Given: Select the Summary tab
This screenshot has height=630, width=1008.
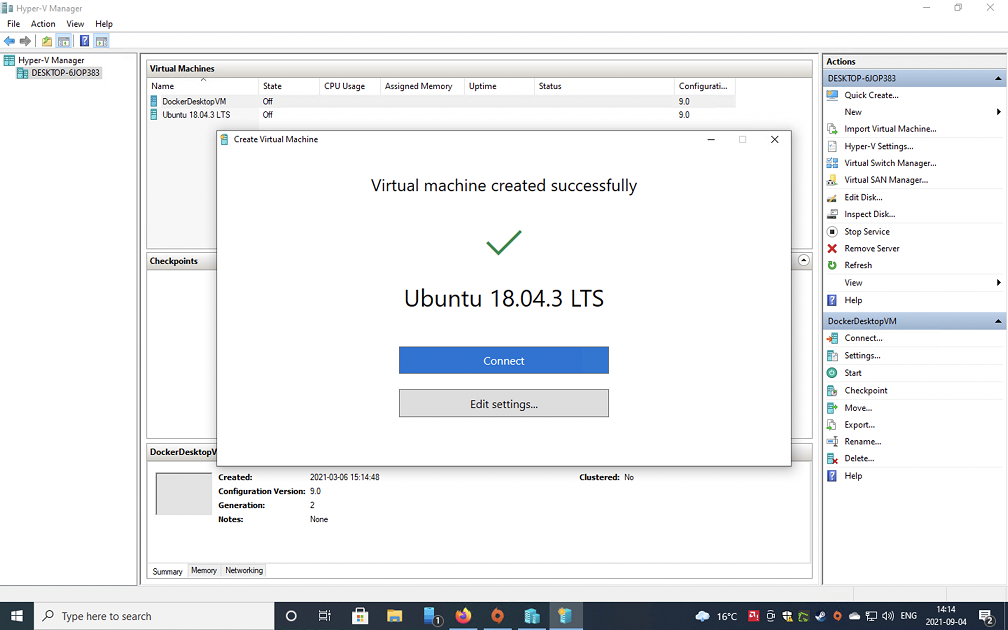Looking at the screenshot, I should coord(167,571).
